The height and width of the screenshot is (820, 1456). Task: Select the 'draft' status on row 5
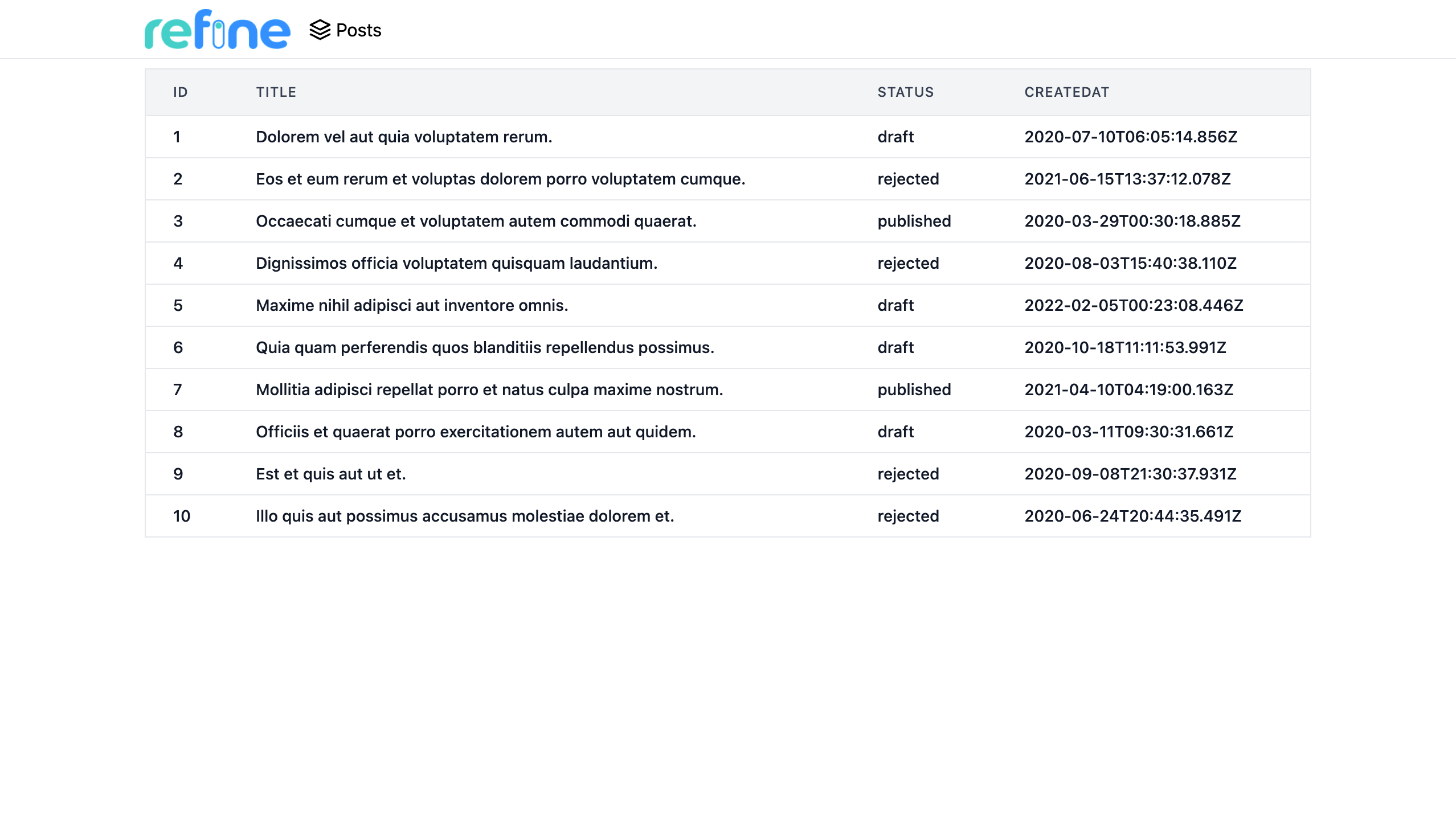pyautogui.click(x=895, y=305)
